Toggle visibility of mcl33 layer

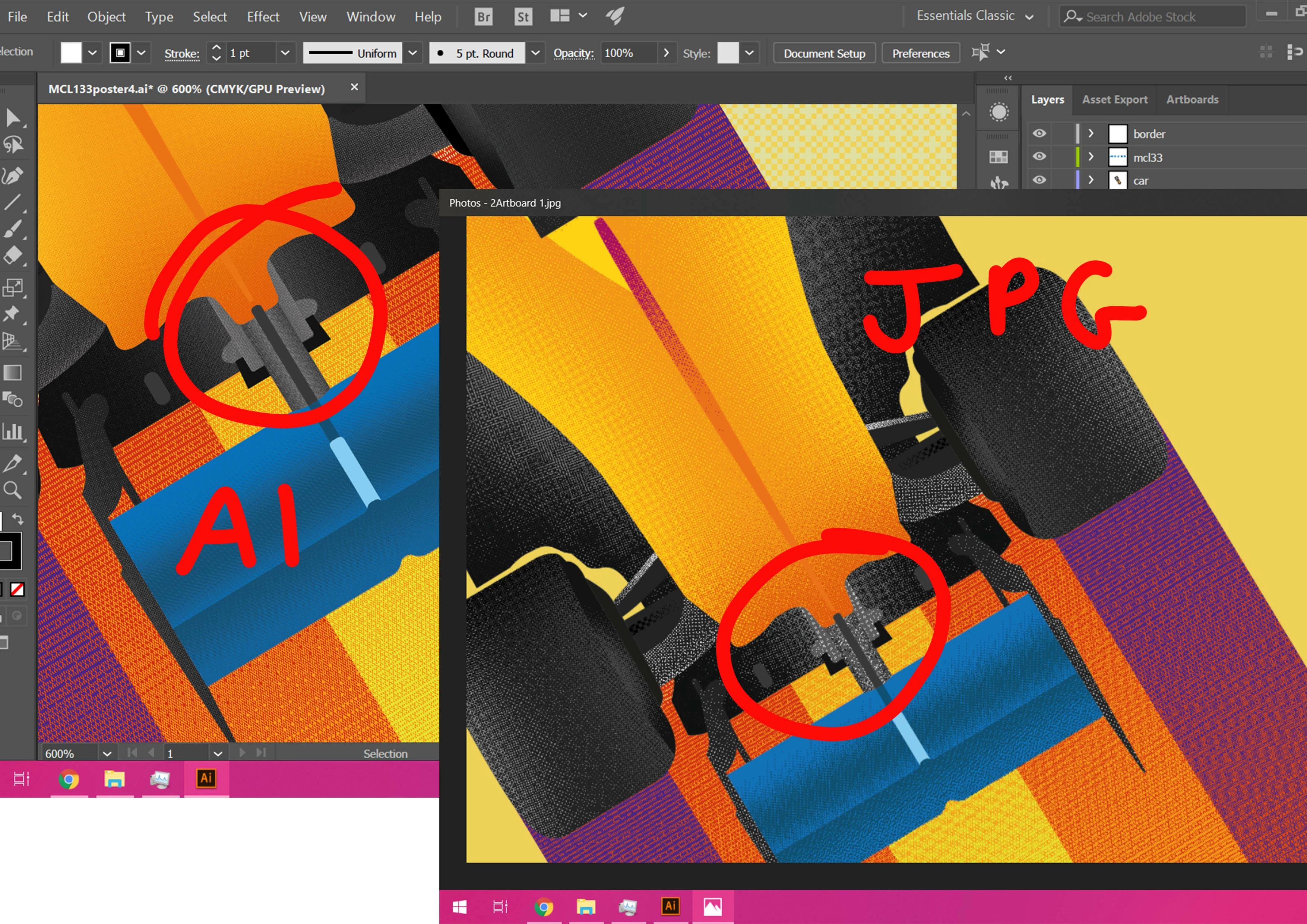pos(1039,156)
